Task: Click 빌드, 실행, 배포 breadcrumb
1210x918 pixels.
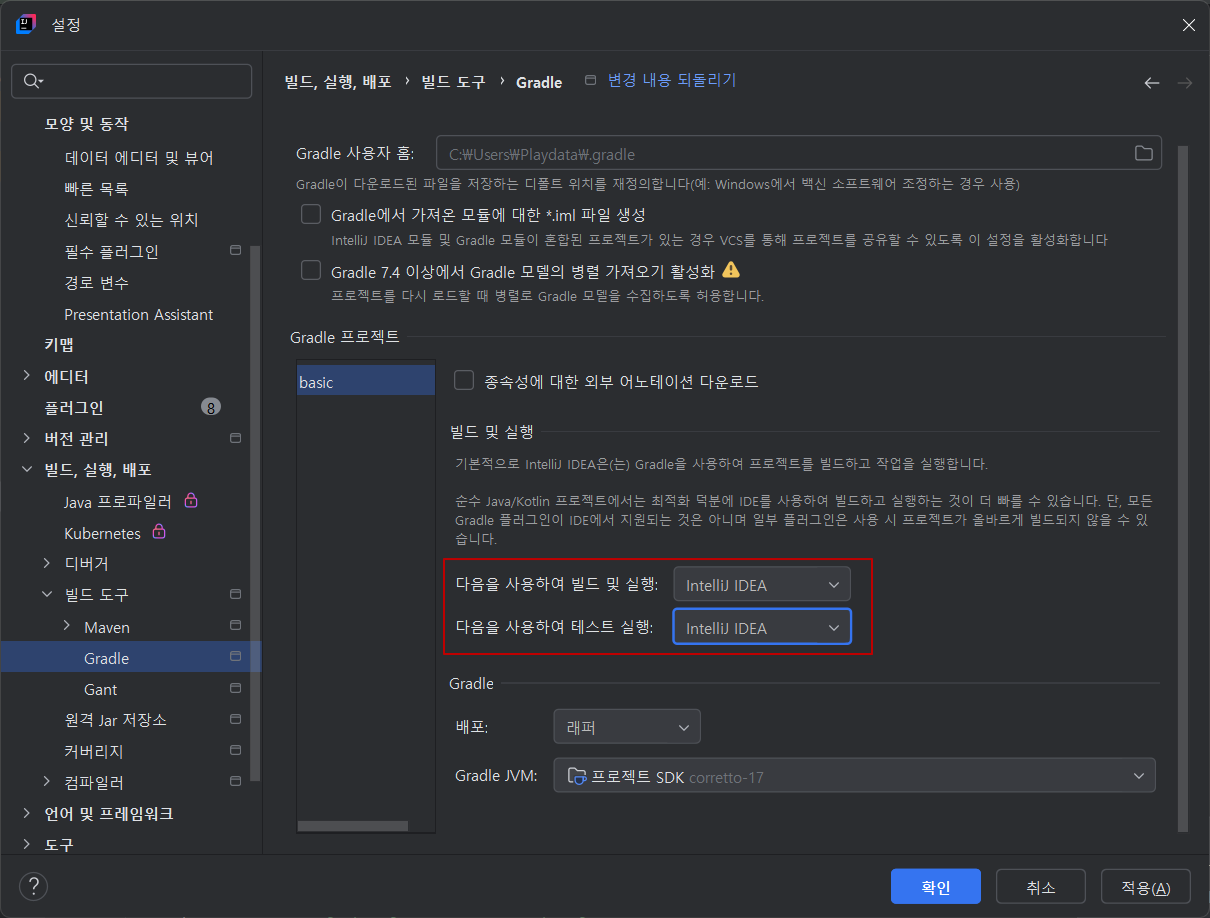Action: [338, 82]
